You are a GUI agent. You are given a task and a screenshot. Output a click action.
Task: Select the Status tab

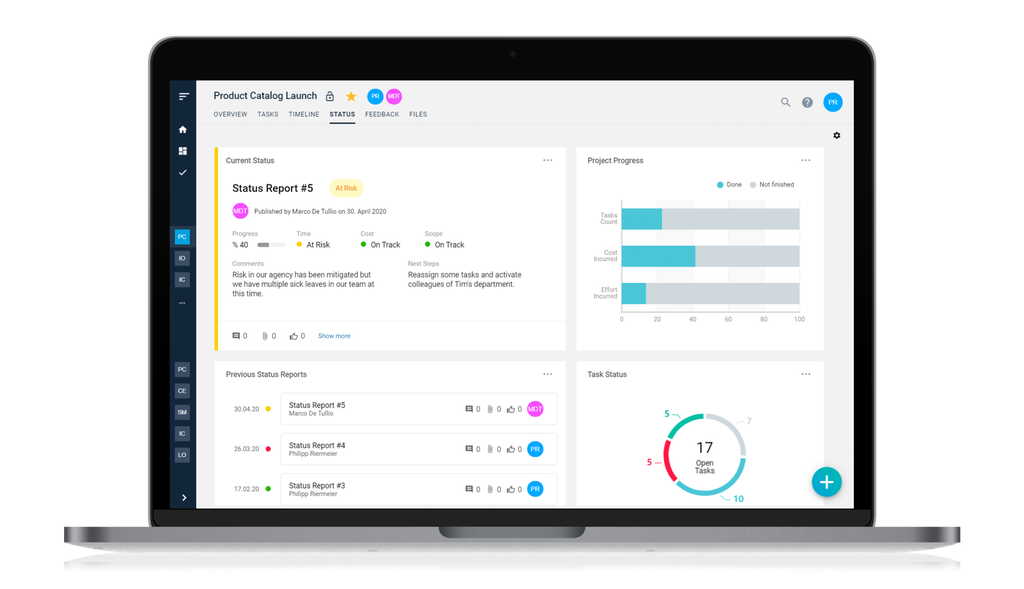point(342,114)
